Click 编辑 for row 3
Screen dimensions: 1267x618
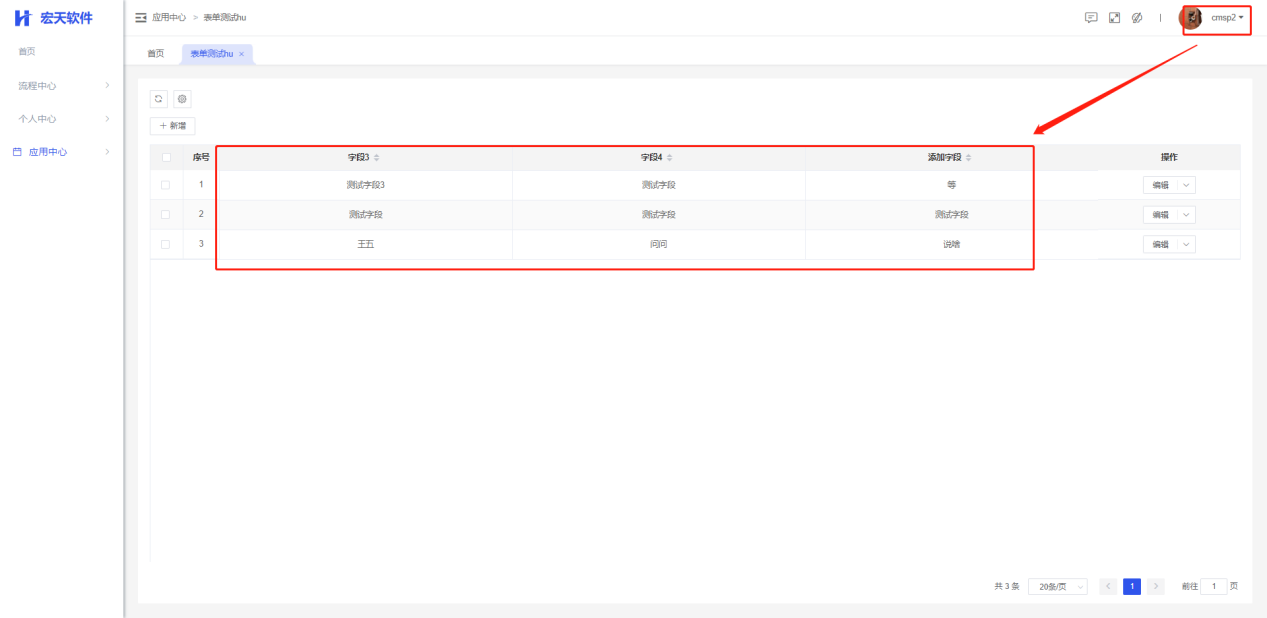[1160, 245]
